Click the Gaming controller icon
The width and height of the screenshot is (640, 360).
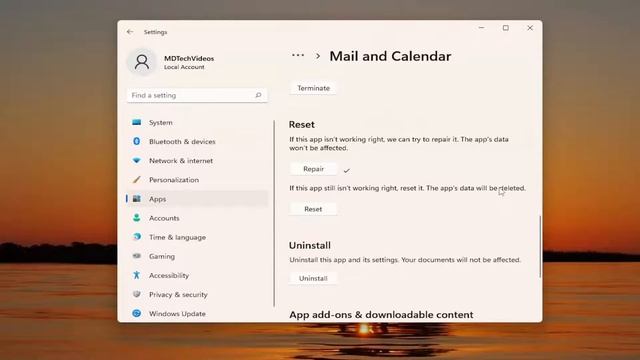point(137,256)
